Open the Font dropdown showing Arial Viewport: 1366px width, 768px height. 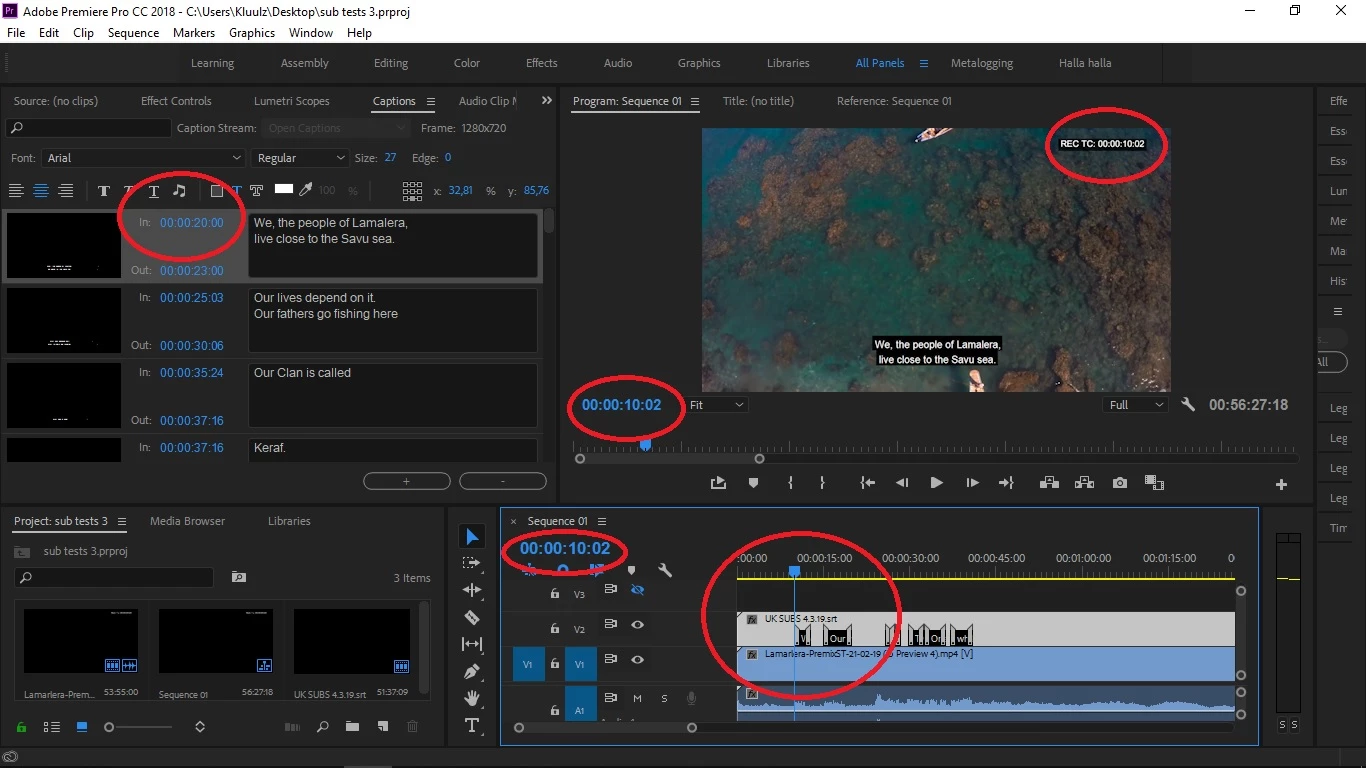[142, 158]
